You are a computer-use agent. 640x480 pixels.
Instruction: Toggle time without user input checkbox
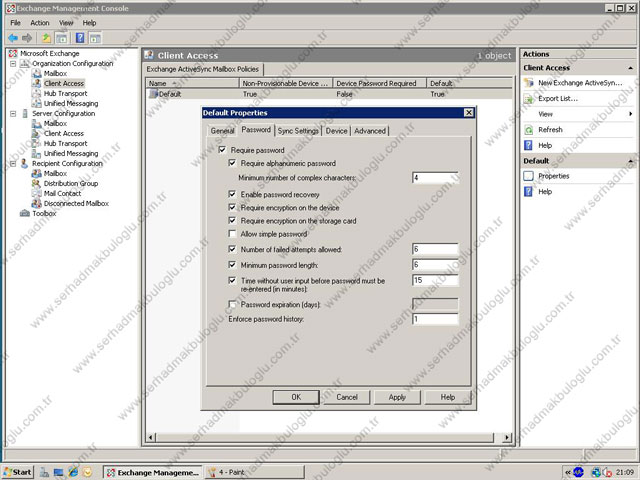tap(232, 280)
